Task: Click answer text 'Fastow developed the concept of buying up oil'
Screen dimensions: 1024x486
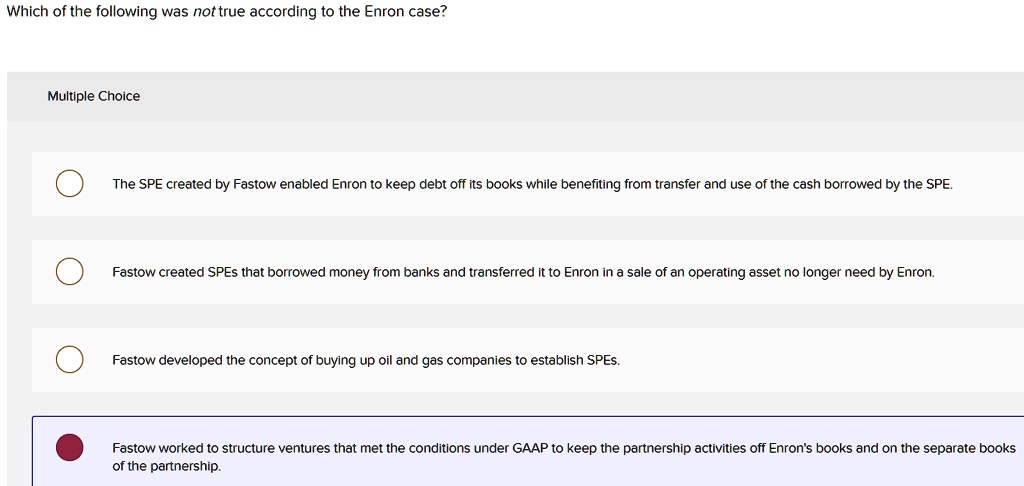Action: (253, 361)
